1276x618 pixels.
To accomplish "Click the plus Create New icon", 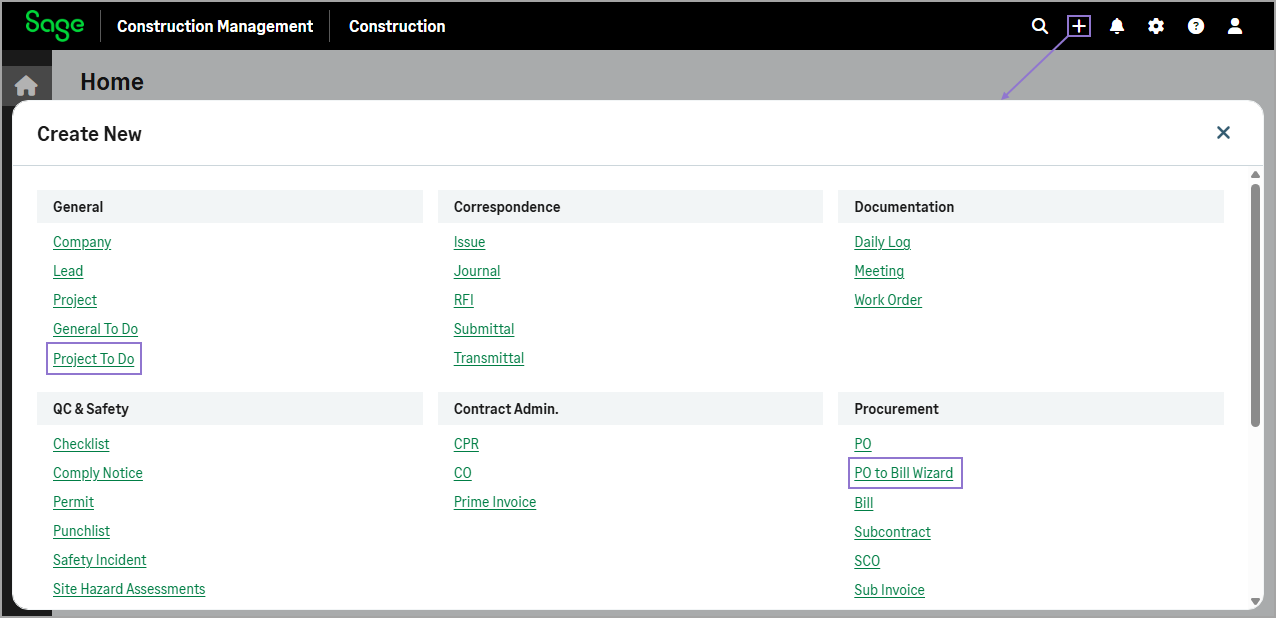I will click(1079, 26).
